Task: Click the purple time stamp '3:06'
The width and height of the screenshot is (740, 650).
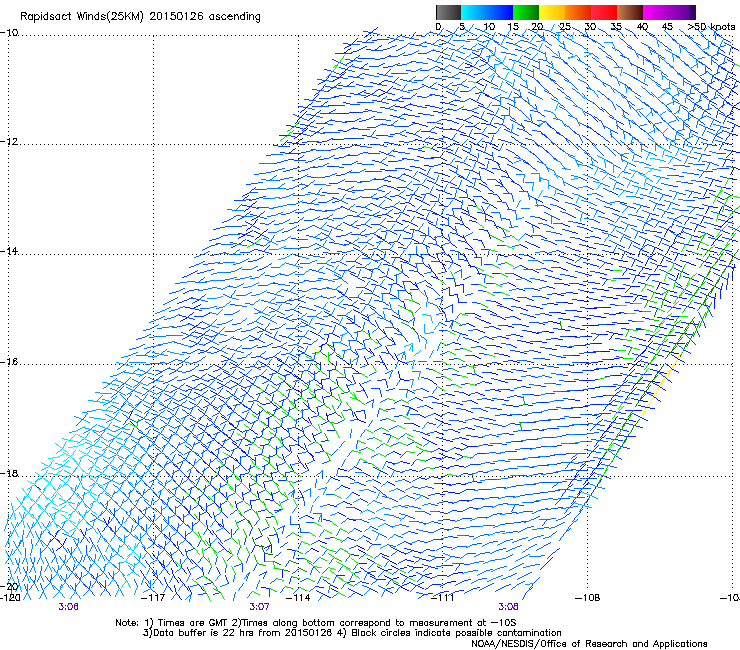Action: click(68, 607)
